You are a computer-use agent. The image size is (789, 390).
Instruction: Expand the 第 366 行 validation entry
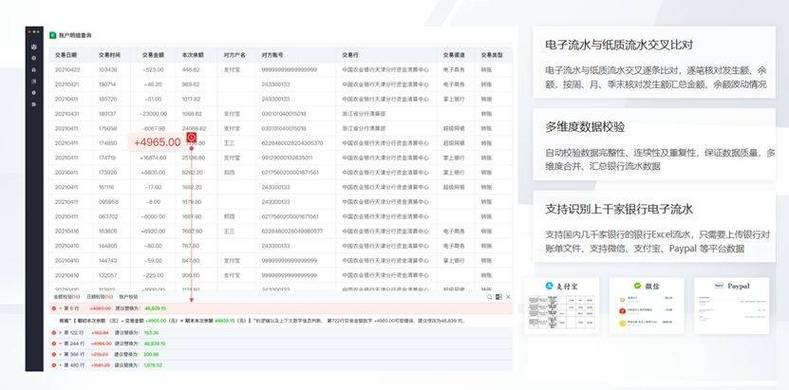pos(59,354)
